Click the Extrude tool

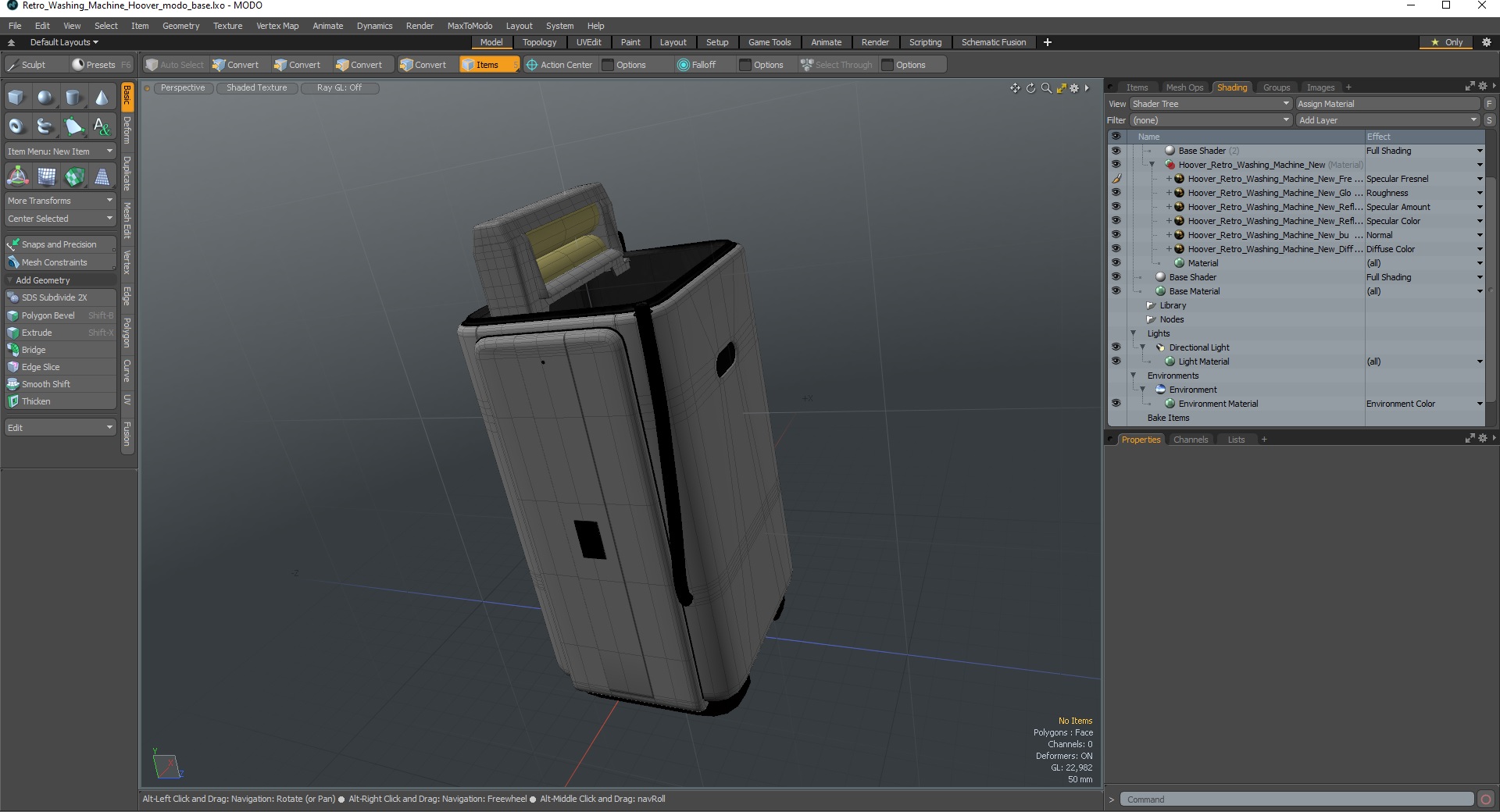point(60,333)
